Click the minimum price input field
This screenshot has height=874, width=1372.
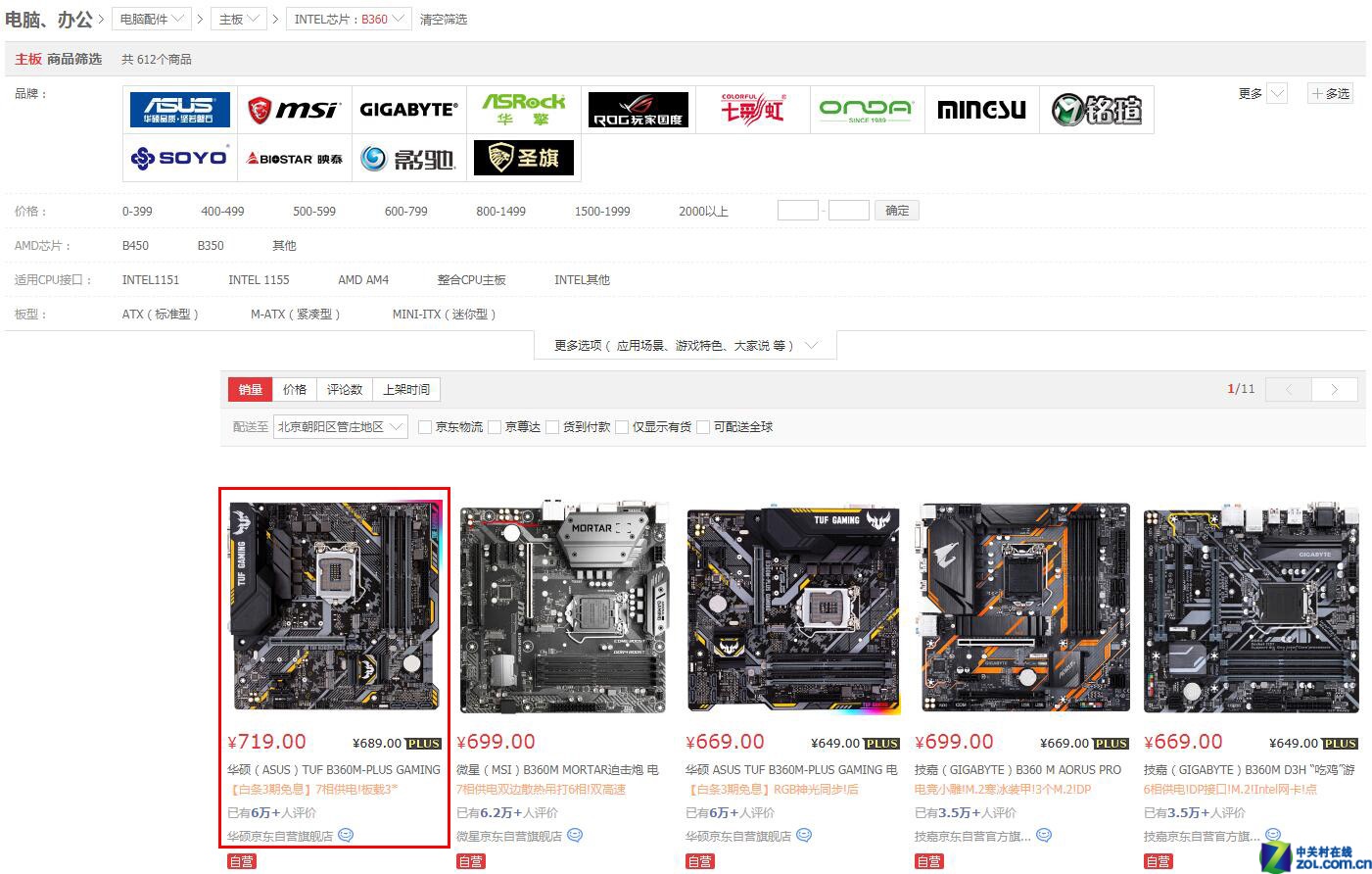(798, 211)
